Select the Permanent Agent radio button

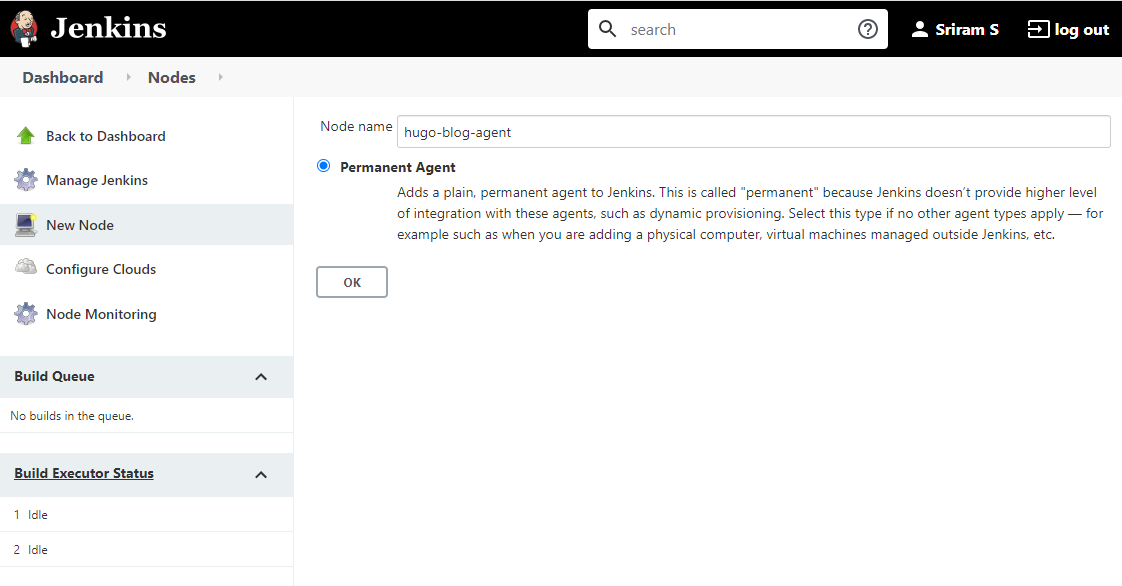323,166
